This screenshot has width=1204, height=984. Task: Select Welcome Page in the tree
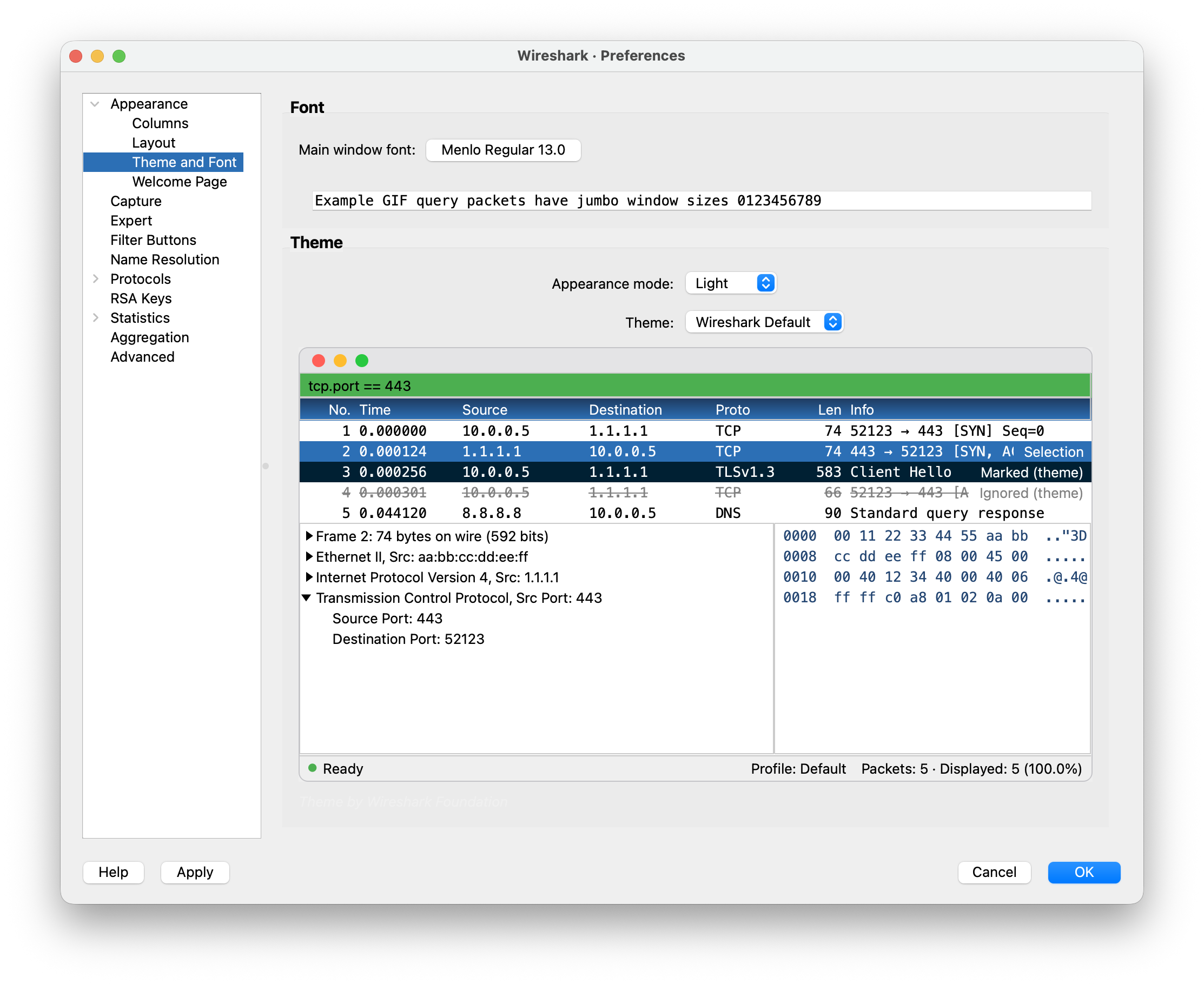pos(179,182)
